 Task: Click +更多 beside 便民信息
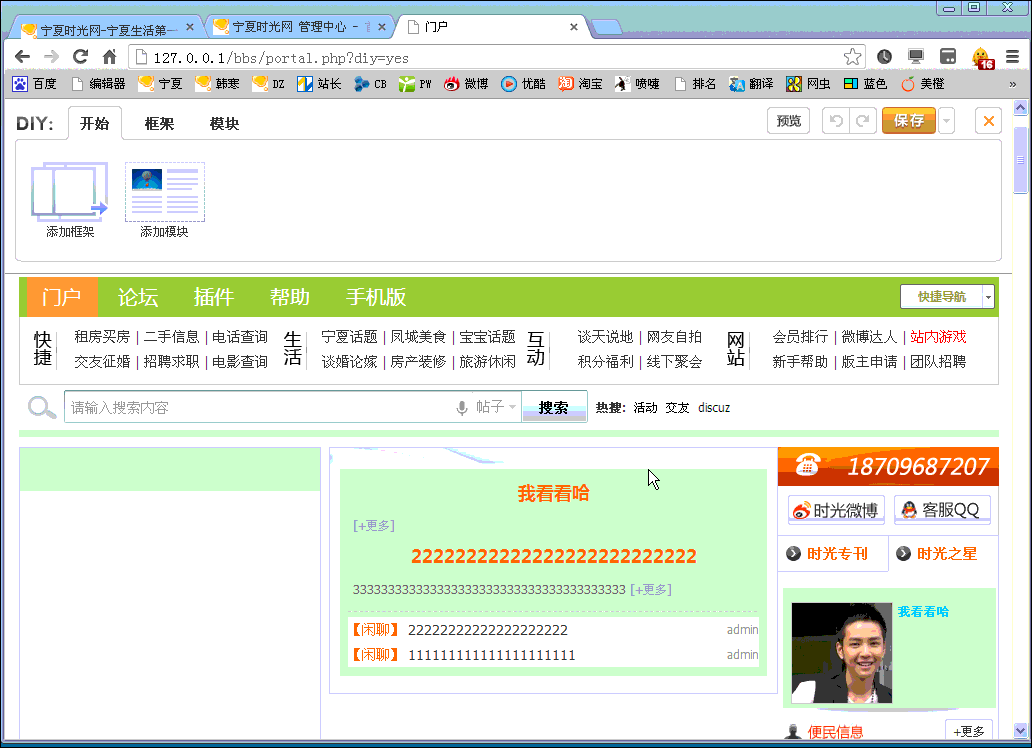click(968, 731)
